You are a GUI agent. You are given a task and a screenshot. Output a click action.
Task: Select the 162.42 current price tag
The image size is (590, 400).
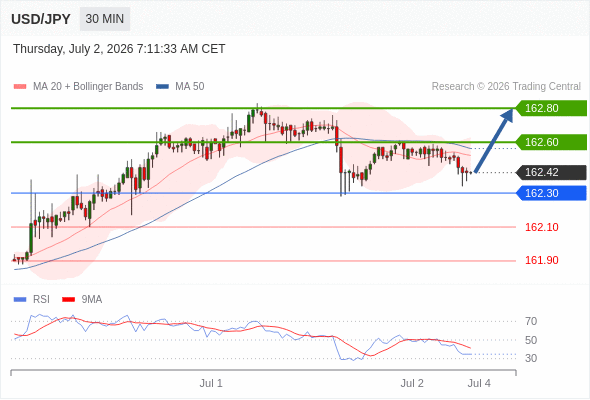point(551,172)
